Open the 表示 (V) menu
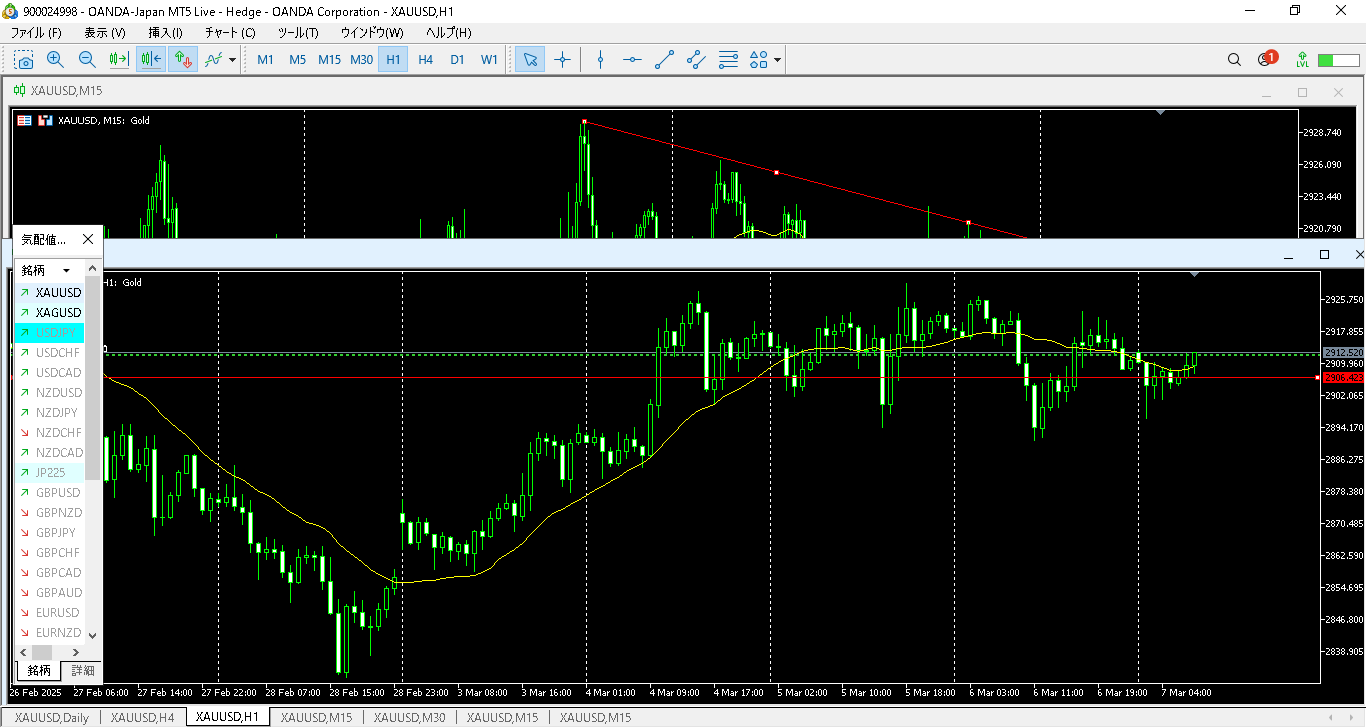The image size is (1366, 728). click(105, 33)
